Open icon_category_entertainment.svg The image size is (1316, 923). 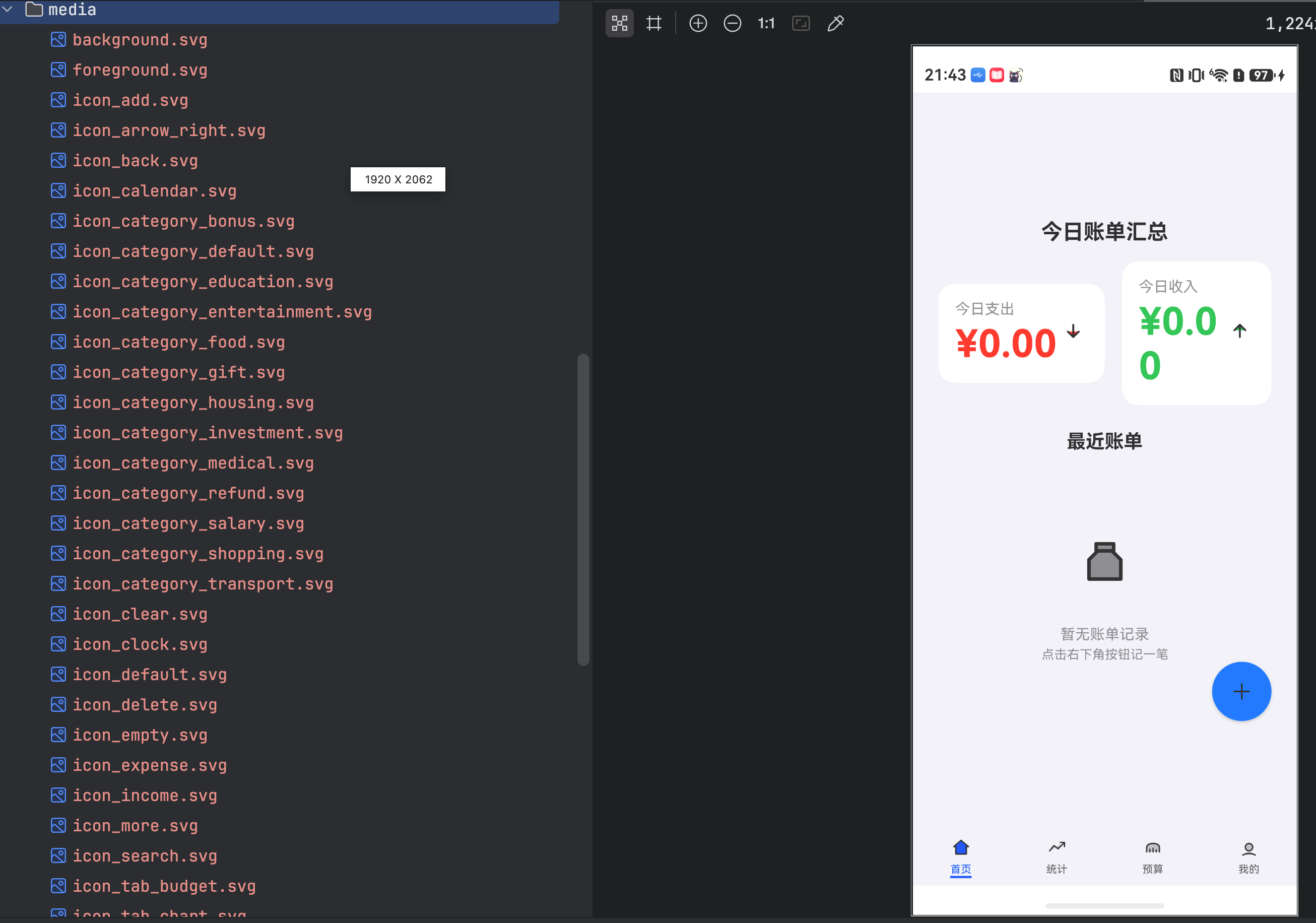coord(222,312)
